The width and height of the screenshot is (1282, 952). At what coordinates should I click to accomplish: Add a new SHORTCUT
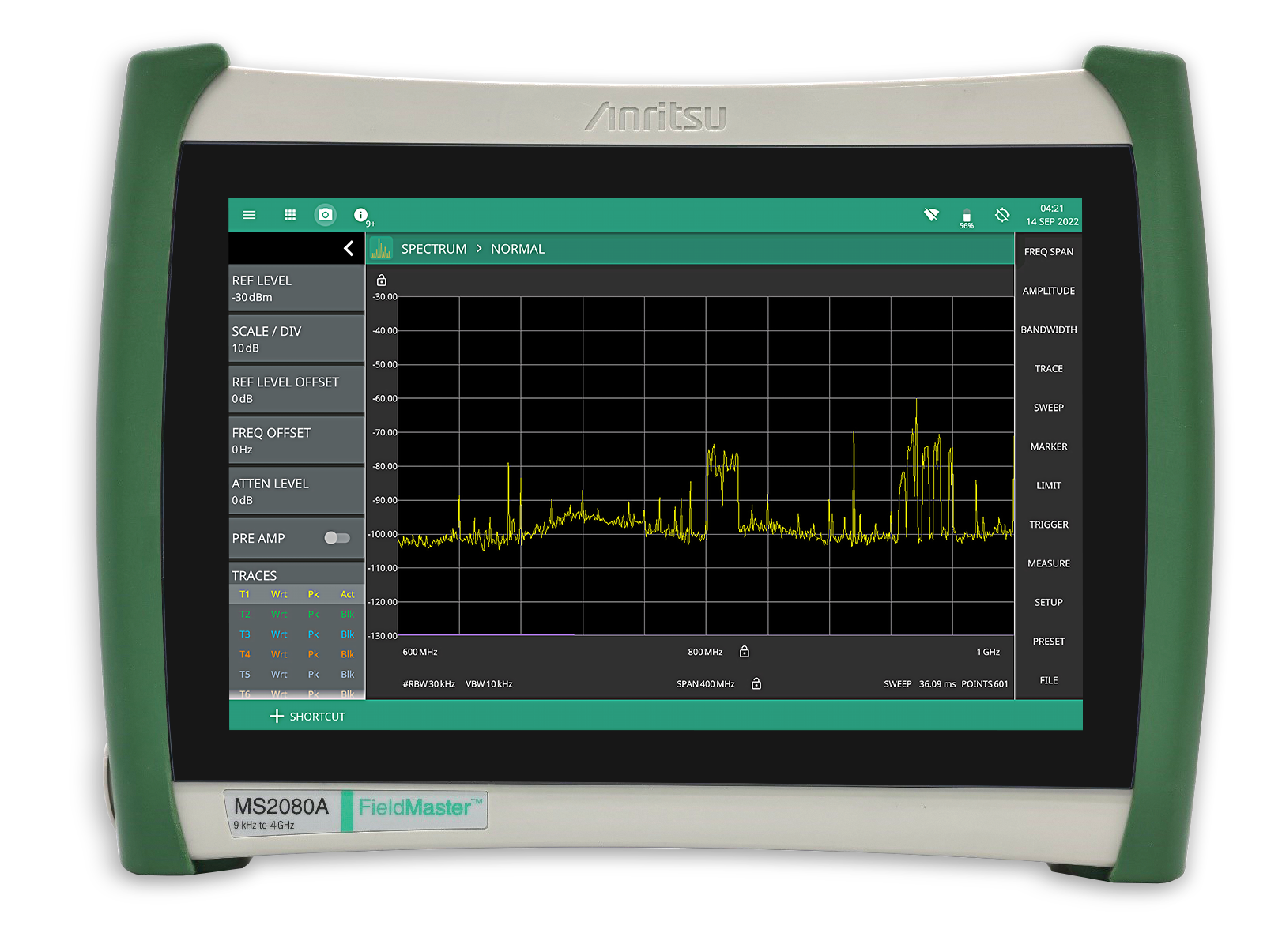(308, 717)
